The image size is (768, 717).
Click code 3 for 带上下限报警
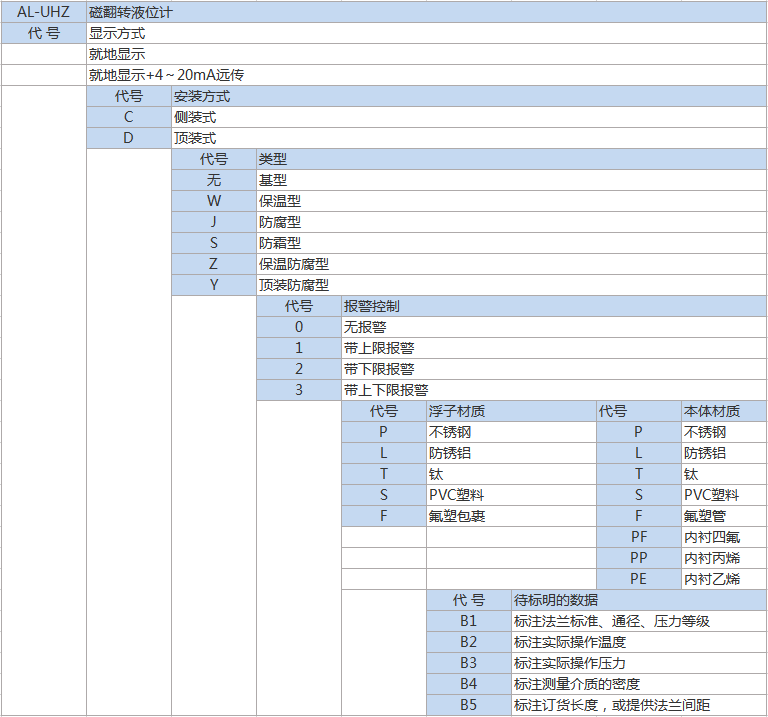tap(298, 390)
